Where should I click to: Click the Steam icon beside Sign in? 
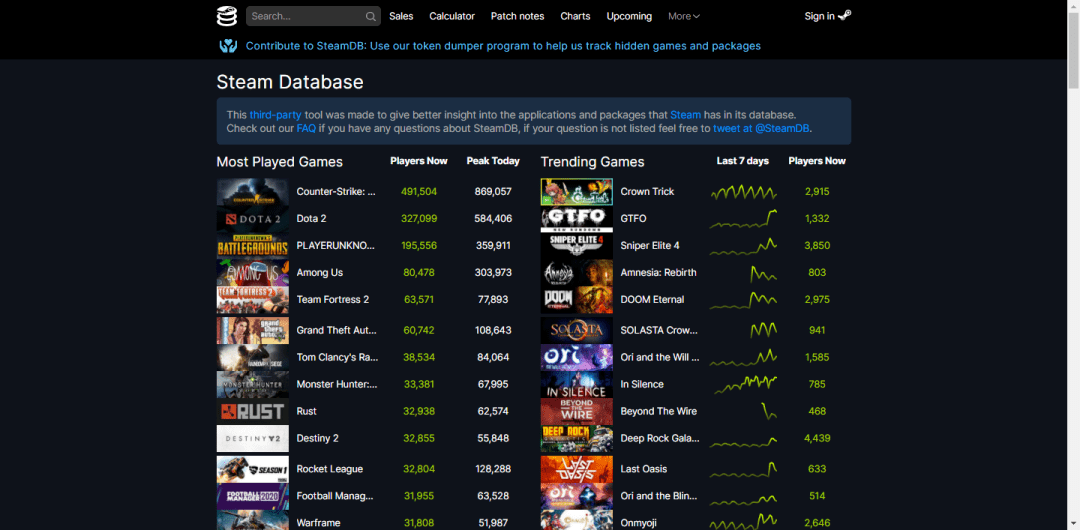[845, 15]
